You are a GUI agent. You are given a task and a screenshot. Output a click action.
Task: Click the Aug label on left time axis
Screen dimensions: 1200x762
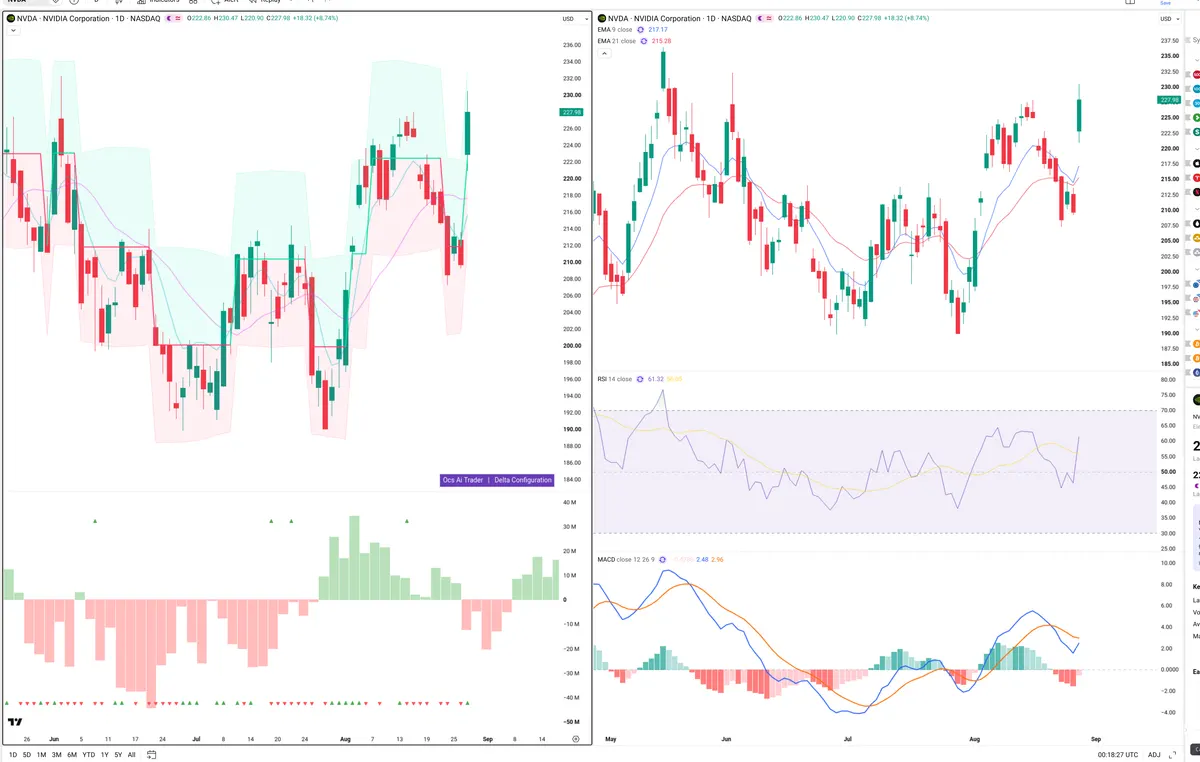345,738
